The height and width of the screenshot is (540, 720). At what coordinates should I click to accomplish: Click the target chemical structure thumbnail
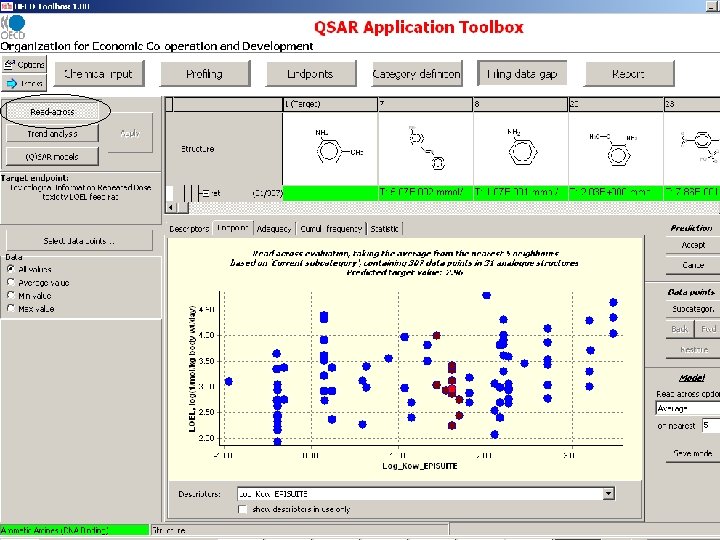point(330,149)
